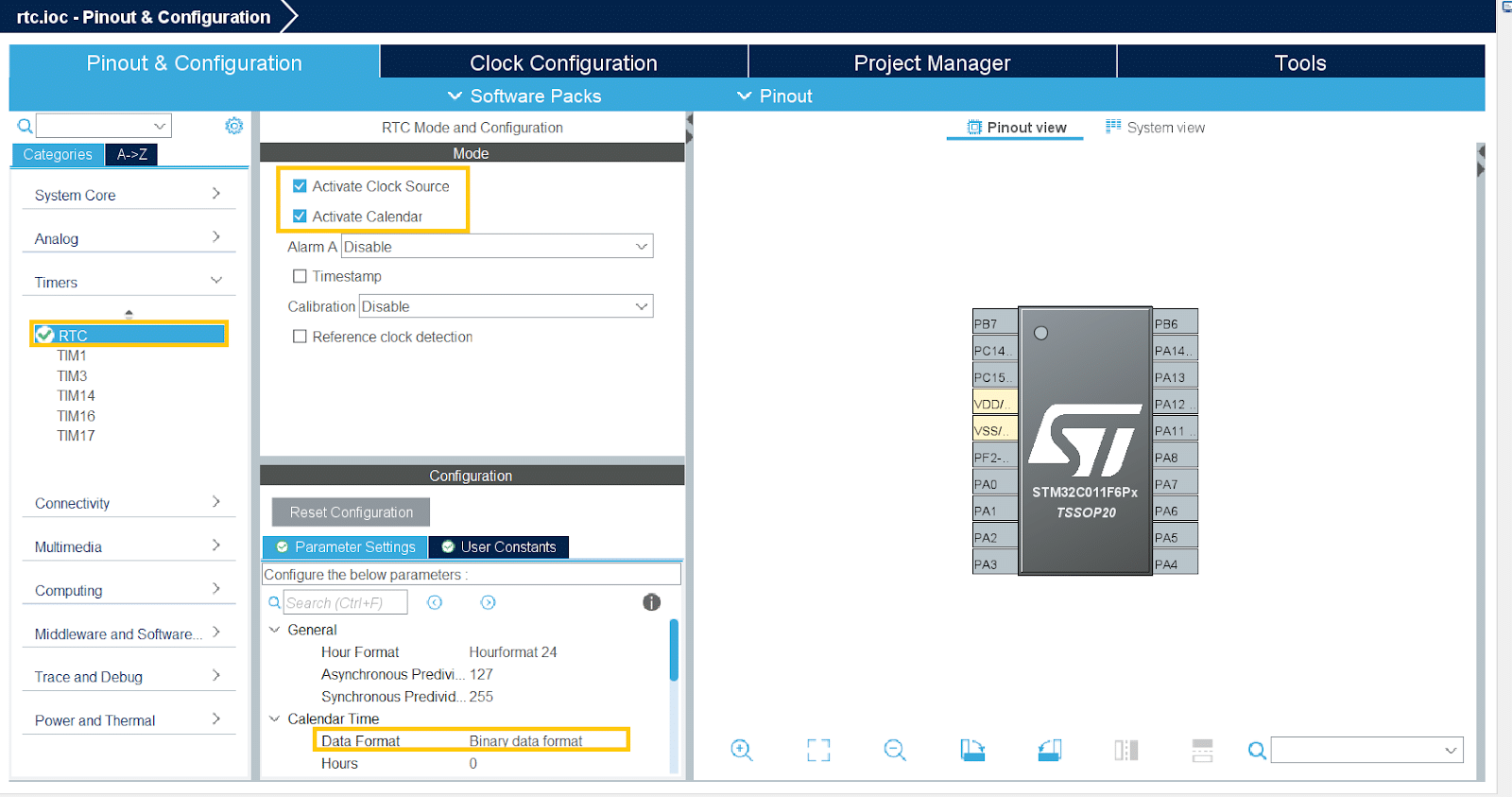
Task: Toggle Reference clock detection checkbox
Action: point(300,337)
